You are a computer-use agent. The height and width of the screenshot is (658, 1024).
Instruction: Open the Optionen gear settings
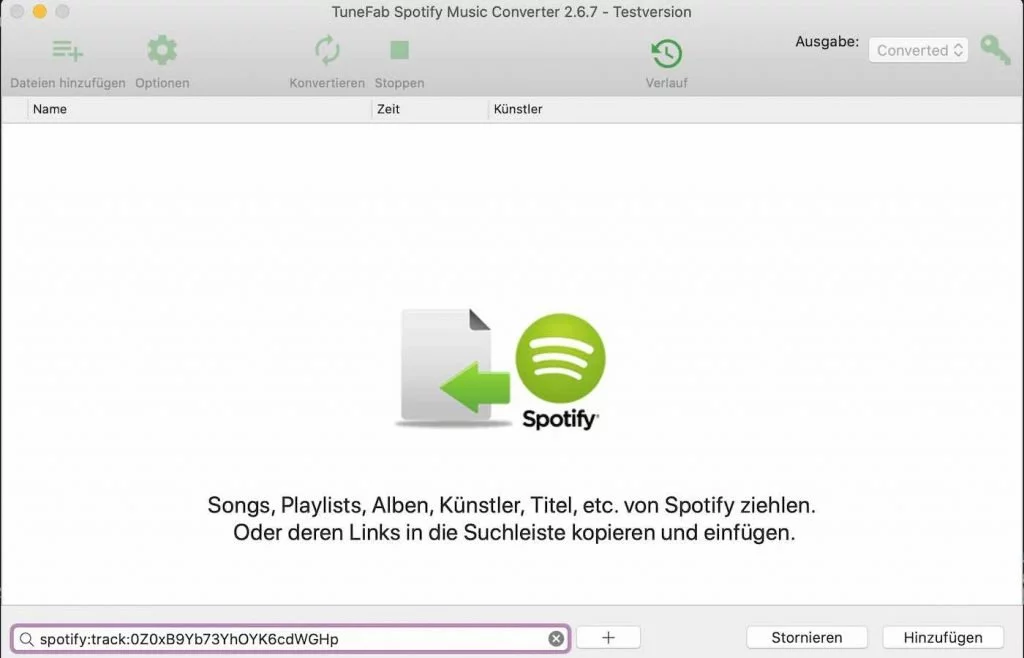point(162,50)
